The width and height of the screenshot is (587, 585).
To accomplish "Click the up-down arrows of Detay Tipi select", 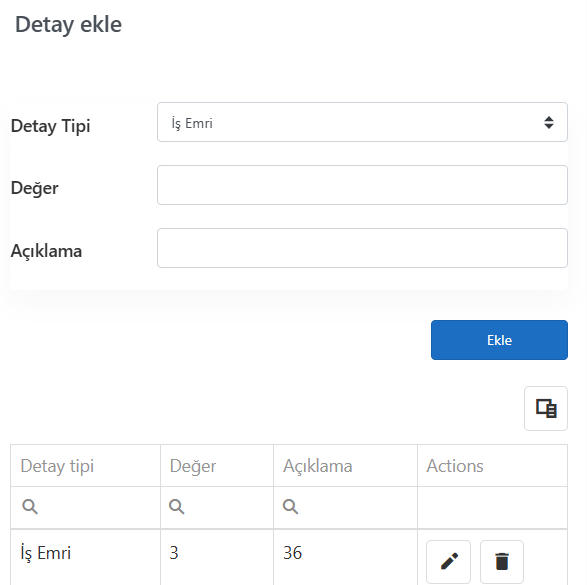I will coord(549,122).
